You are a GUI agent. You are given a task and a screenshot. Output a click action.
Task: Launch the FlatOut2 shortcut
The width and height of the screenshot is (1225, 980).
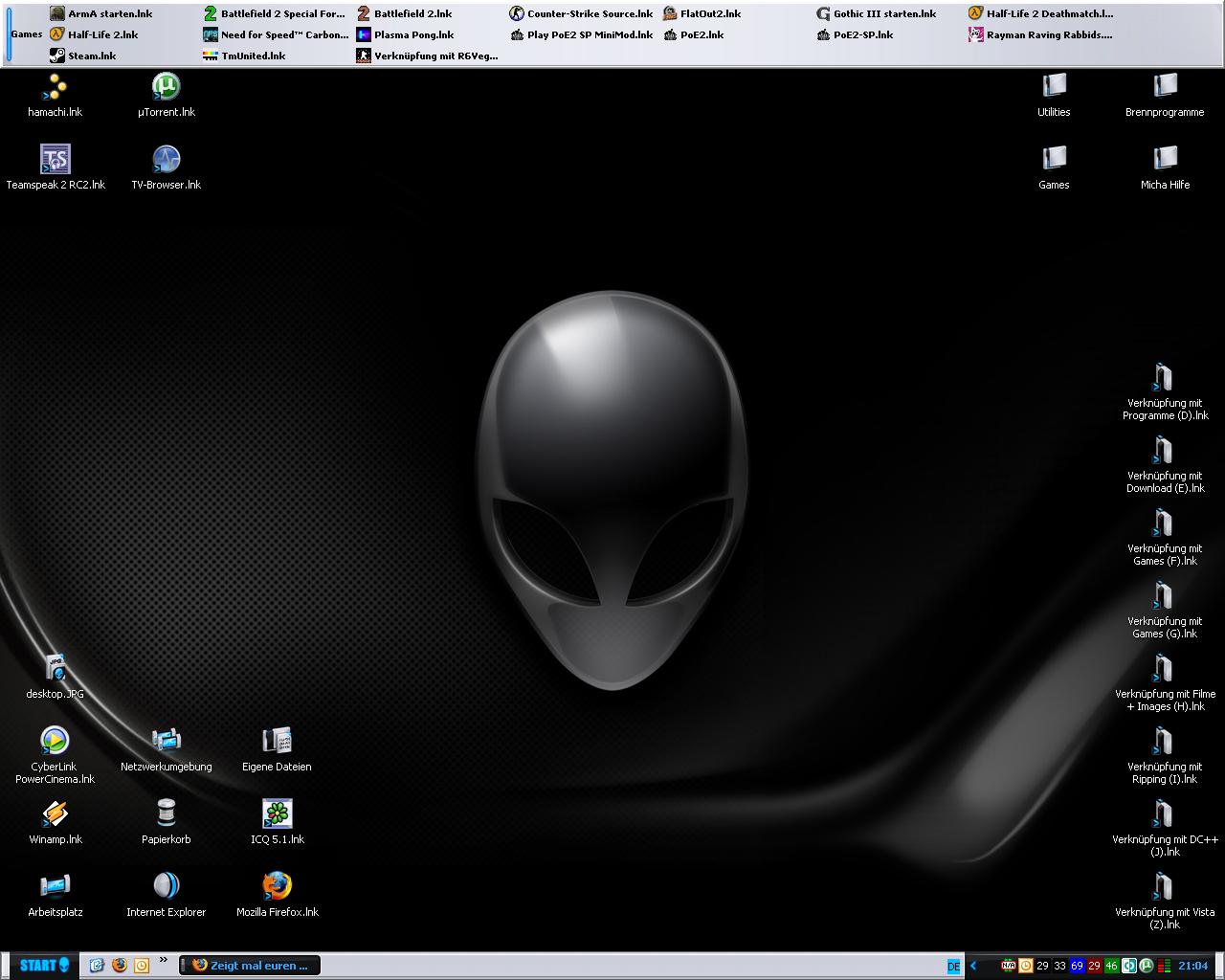(x=702, y=13)
